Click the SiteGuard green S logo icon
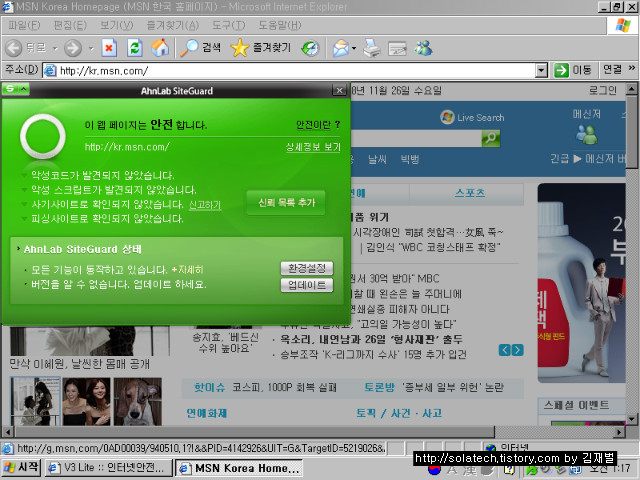This screenshot has height=480, width=640. click(x=10, y=89)
